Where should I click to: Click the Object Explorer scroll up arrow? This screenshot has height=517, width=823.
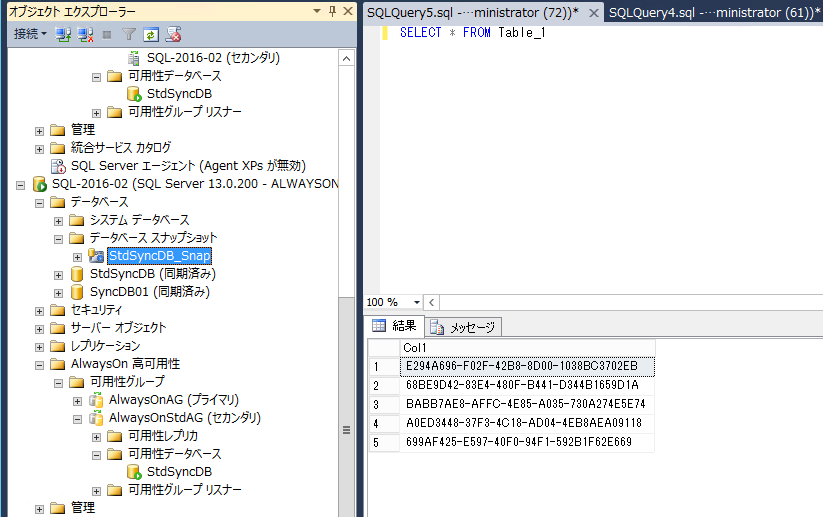[346, 58]
